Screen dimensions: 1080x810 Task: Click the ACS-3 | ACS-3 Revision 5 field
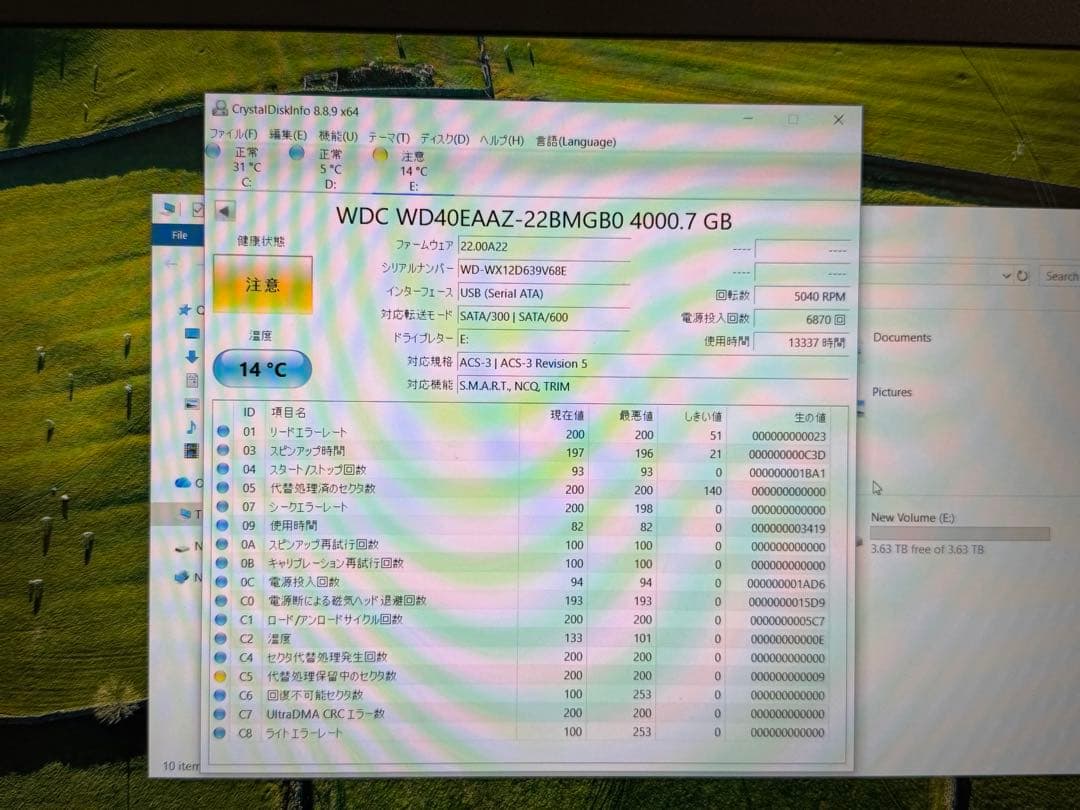(652, 364)
